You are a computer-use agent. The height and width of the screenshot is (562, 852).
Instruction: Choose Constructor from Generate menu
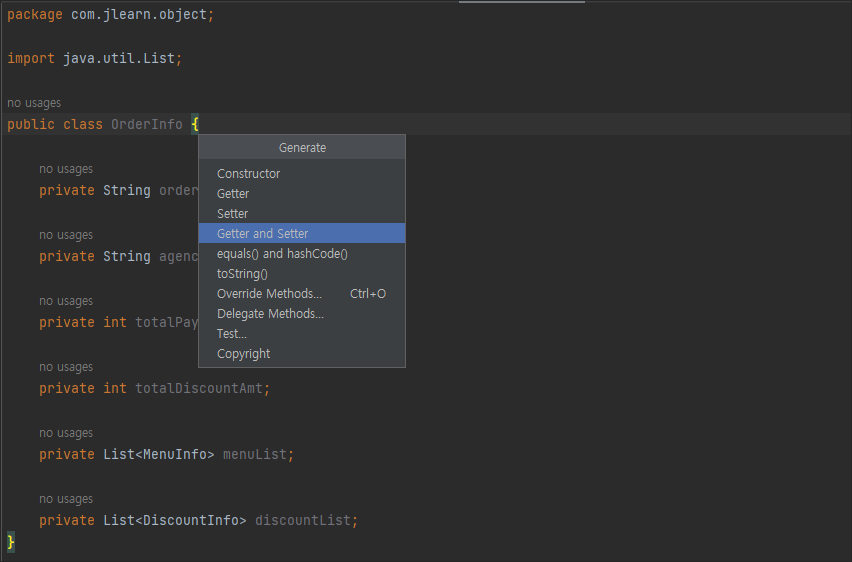[x=302, y=173]
